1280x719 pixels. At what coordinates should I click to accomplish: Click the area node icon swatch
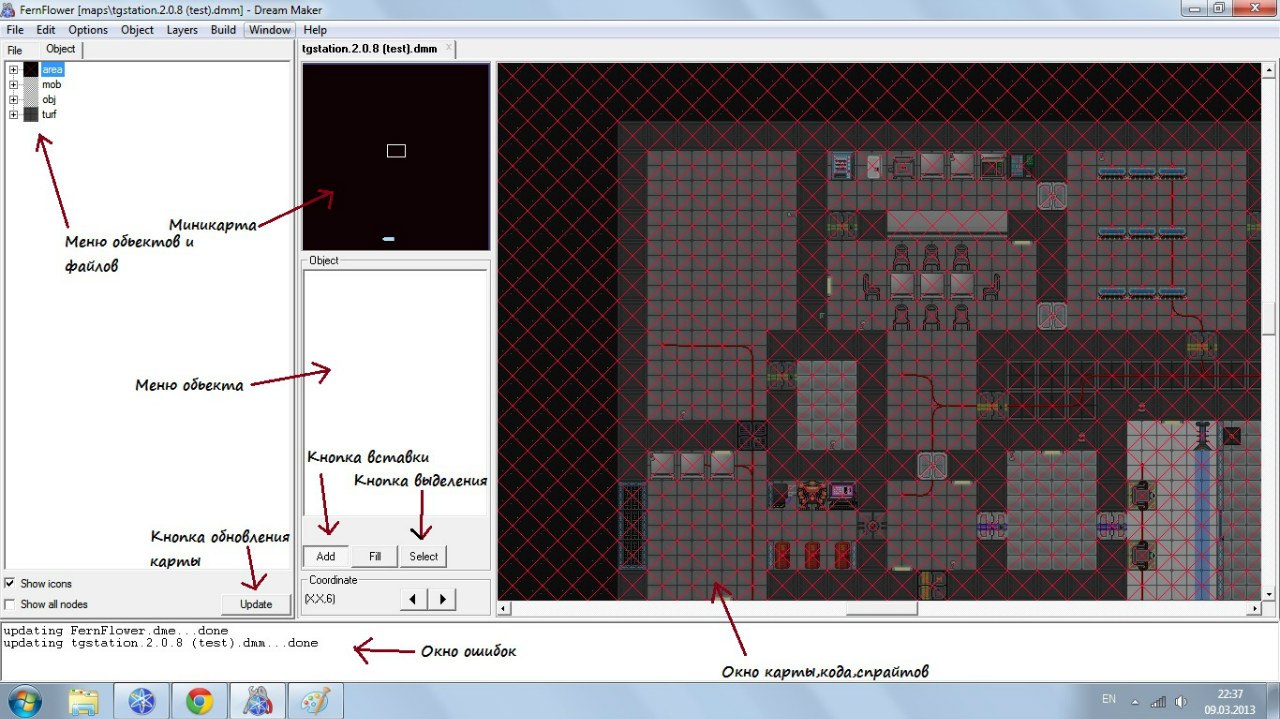(31, 70)
